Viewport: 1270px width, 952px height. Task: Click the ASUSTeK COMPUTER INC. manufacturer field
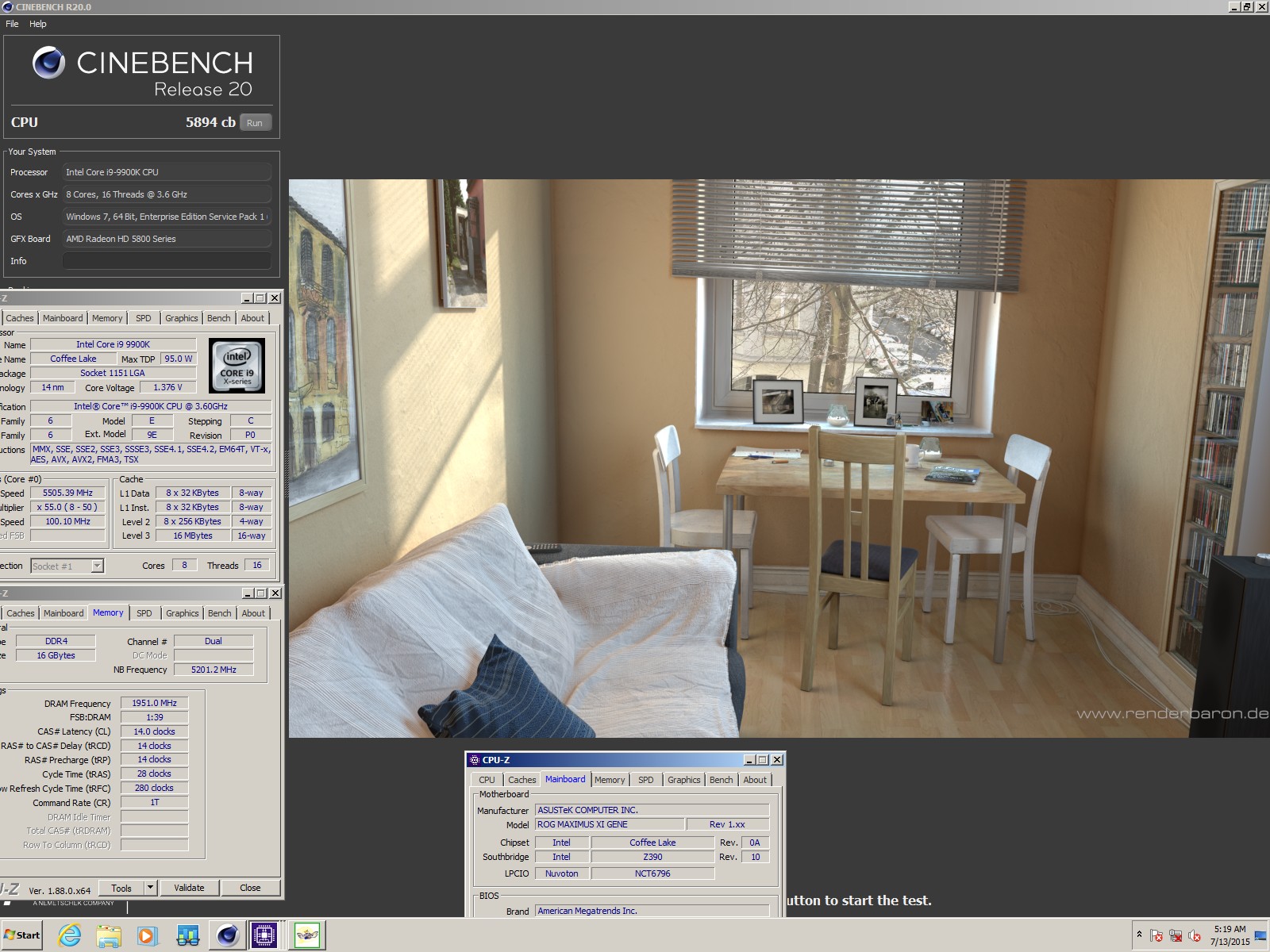click(652, 811)
